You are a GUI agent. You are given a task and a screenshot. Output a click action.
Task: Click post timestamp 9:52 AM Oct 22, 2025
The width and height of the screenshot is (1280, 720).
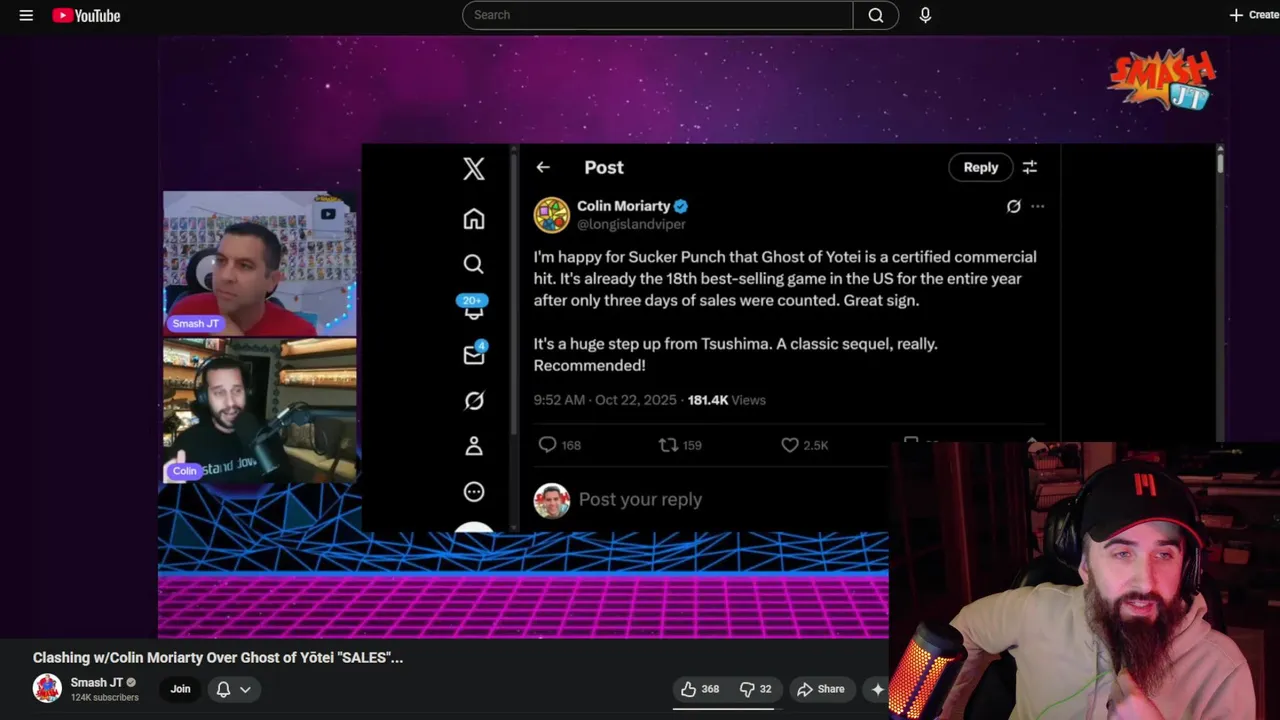coord(605,400)
